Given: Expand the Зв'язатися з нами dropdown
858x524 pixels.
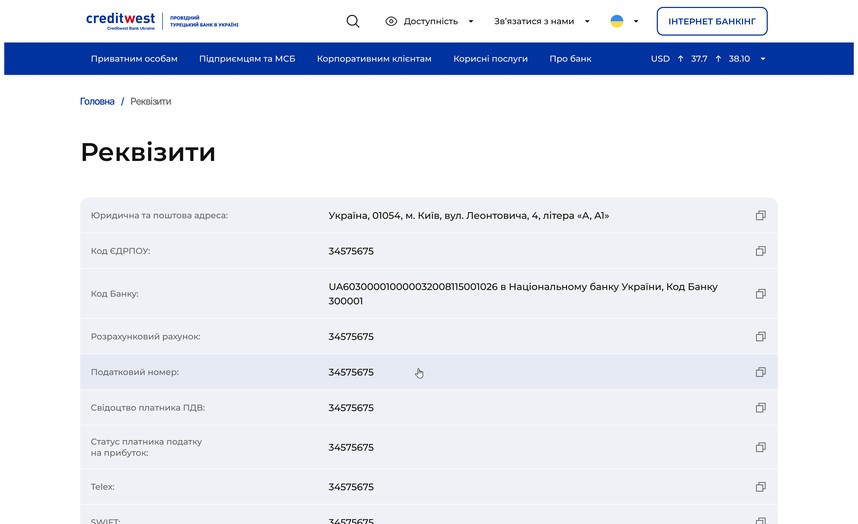Looking at the screenshot, I should (x=587, y=21).
